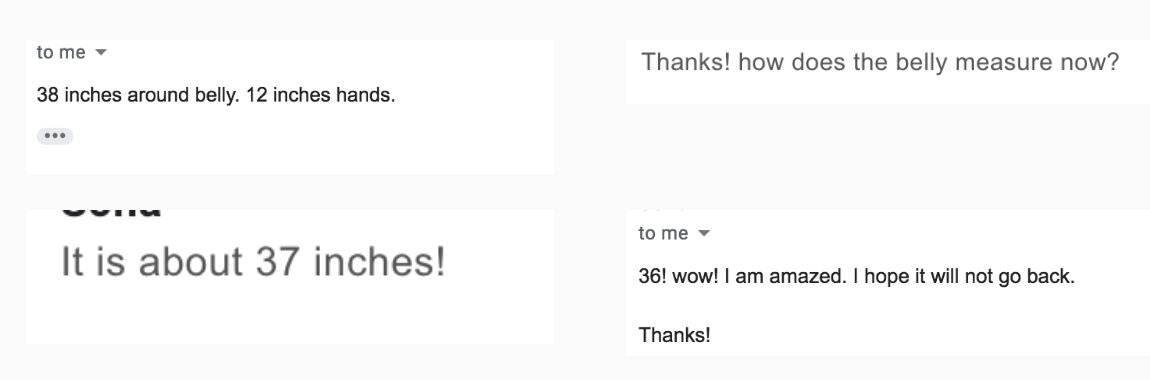
Task: Click the number 12 before inches hands
Action: pyautogui.click(x=257, y=95)
